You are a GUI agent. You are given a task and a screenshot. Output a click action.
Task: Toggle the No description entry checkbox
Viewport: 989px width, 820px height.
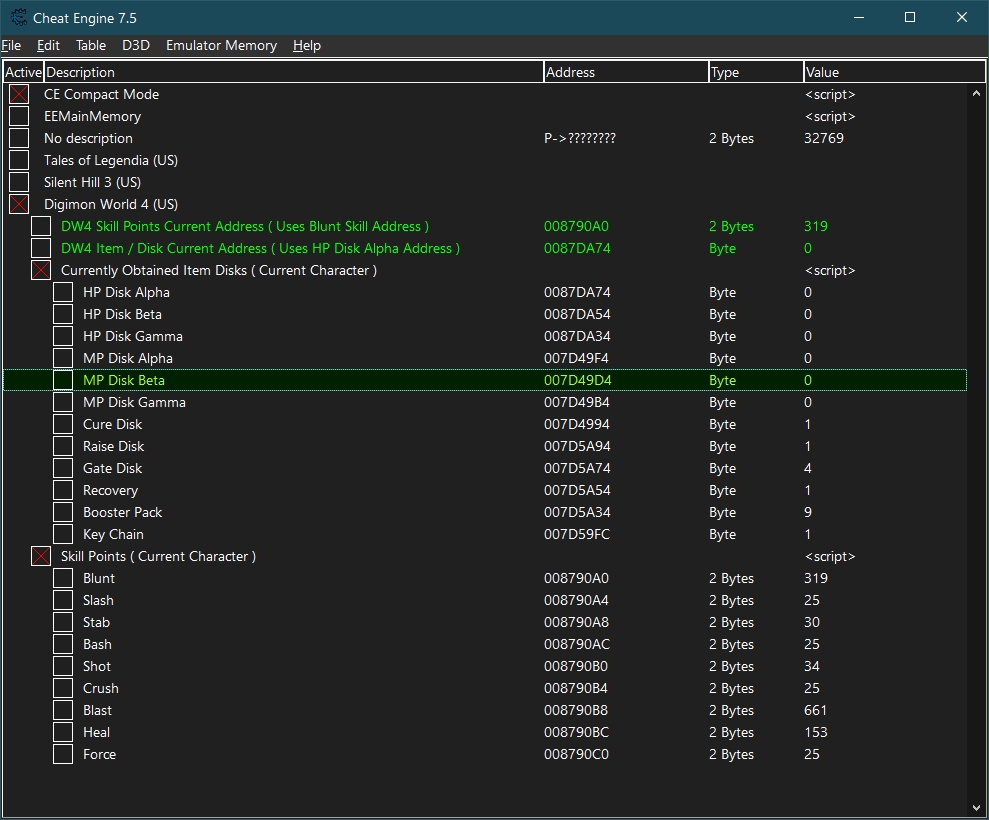click(x=19, y=138)
